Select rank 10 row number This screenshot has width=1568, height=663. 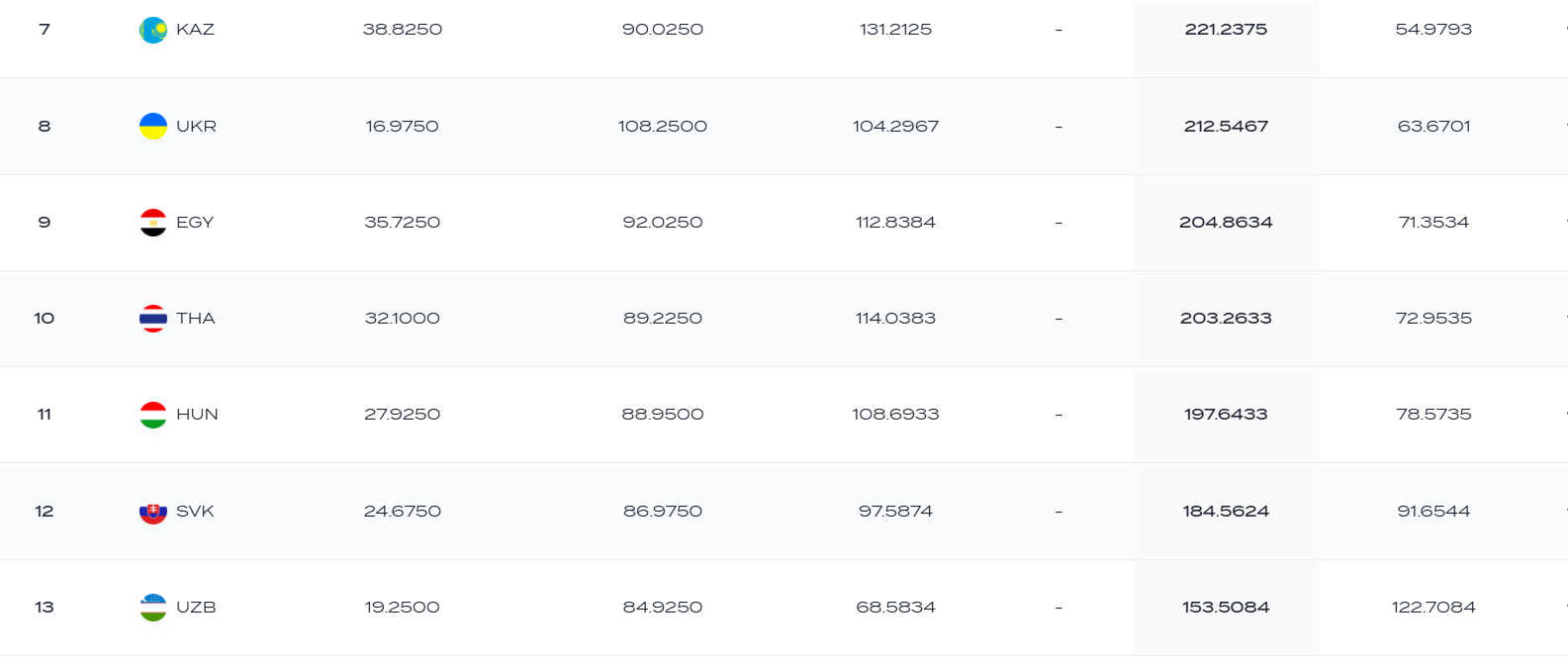click(x=45, y=319)
